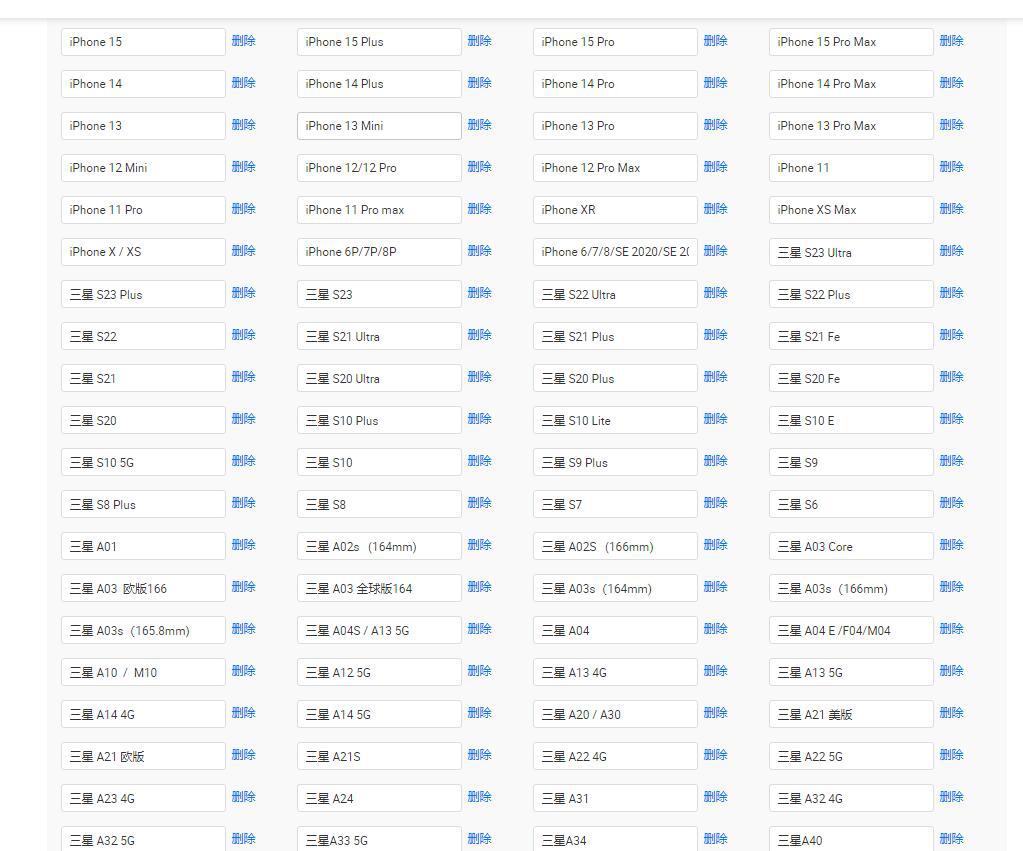1023x851 pixels.
Task: Focus the 三星 A23 4G text field
Action: tap(142, 798)
